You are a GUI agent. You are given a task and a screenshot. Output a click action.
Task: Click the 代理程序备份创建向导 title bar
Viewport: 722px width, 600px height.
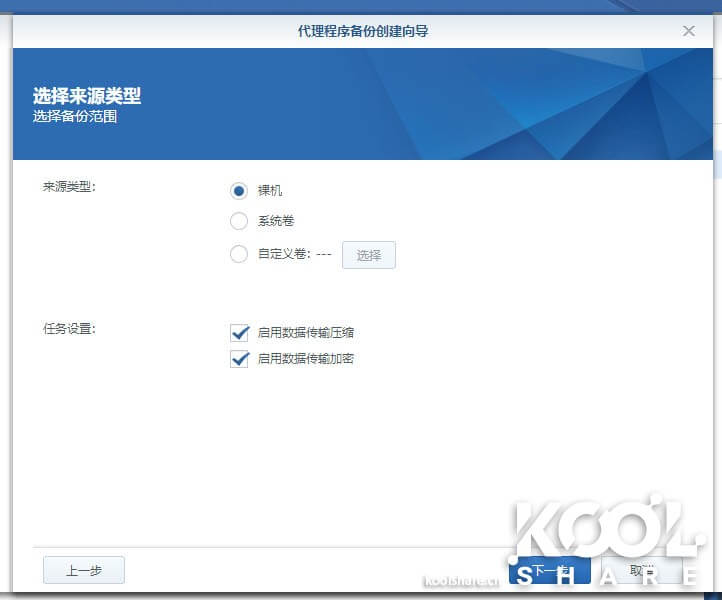pyautogui.click(x=363, y=31)
